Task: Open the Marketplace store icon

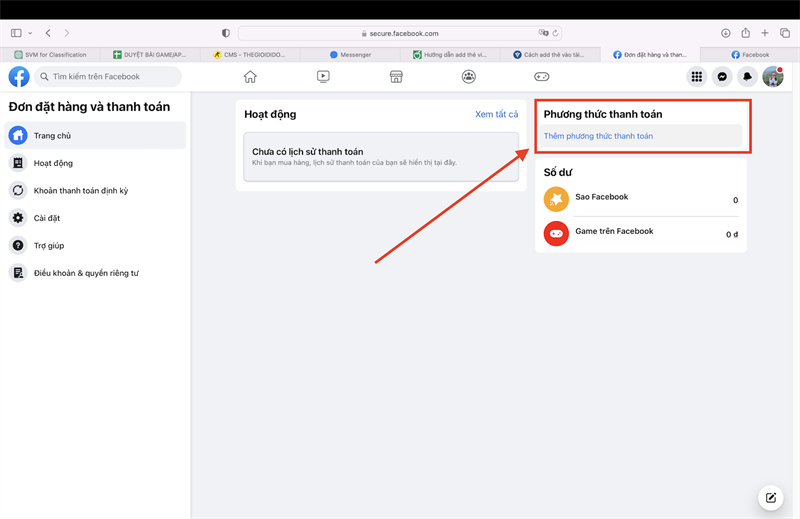Action: pyautogui.click(x=396, y=77)
